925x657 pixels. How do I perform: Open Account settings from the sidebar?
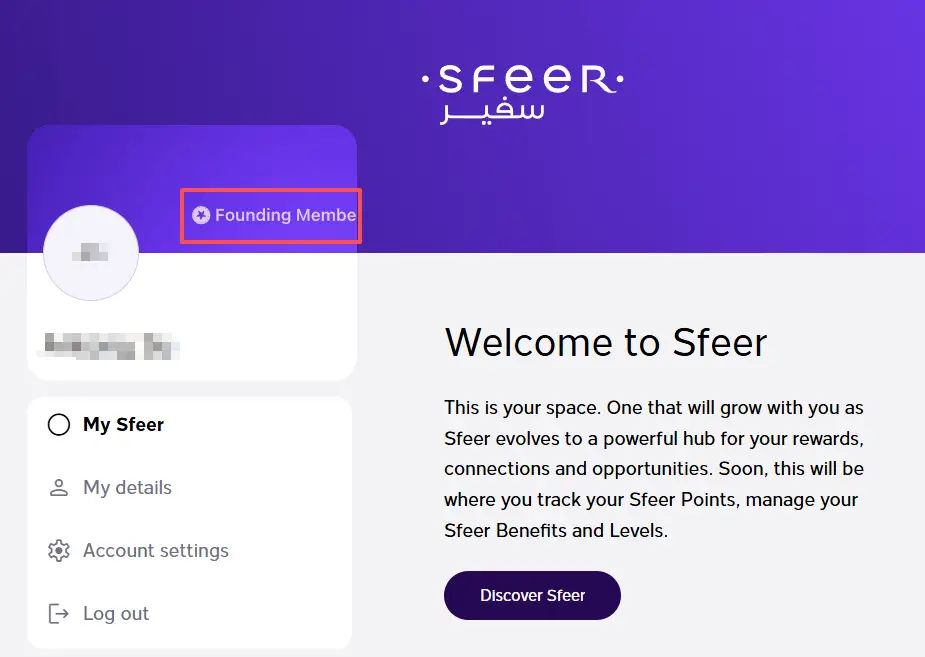click(x=155, y=551)
